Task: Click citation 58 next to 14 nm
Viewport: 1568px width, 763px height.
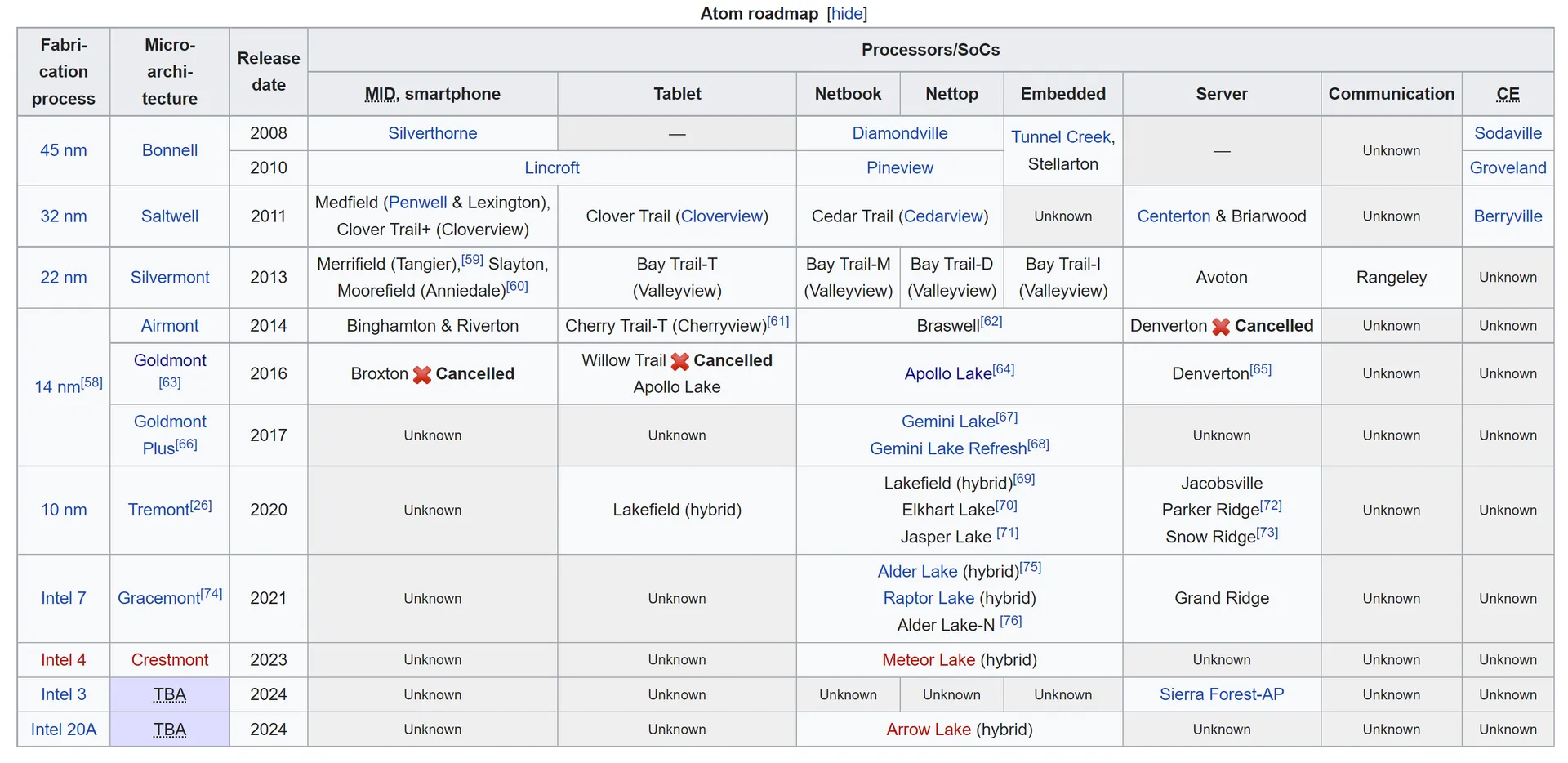Action: point(91,381)
